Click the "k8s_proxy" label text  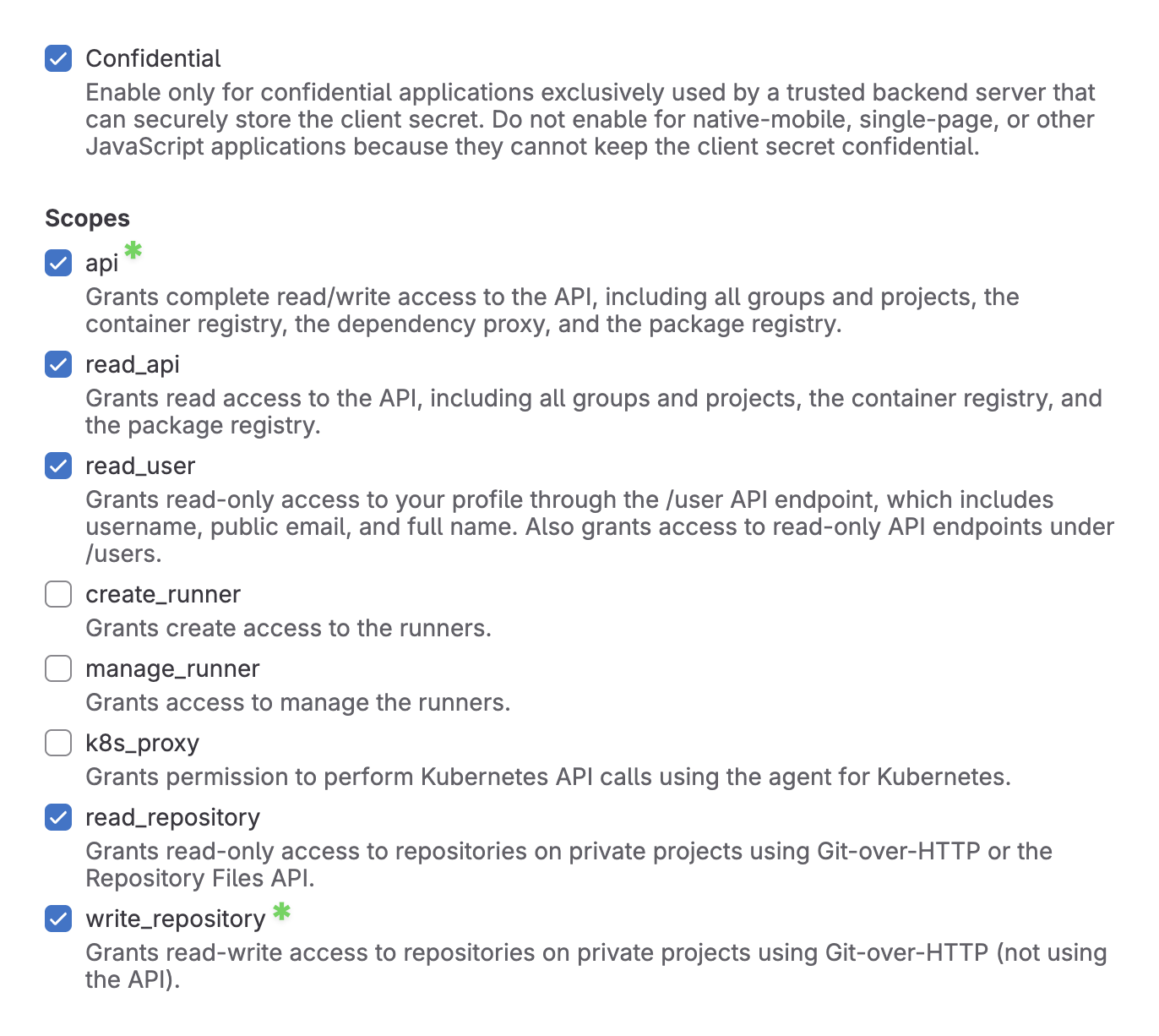click(x=143, y=744)
